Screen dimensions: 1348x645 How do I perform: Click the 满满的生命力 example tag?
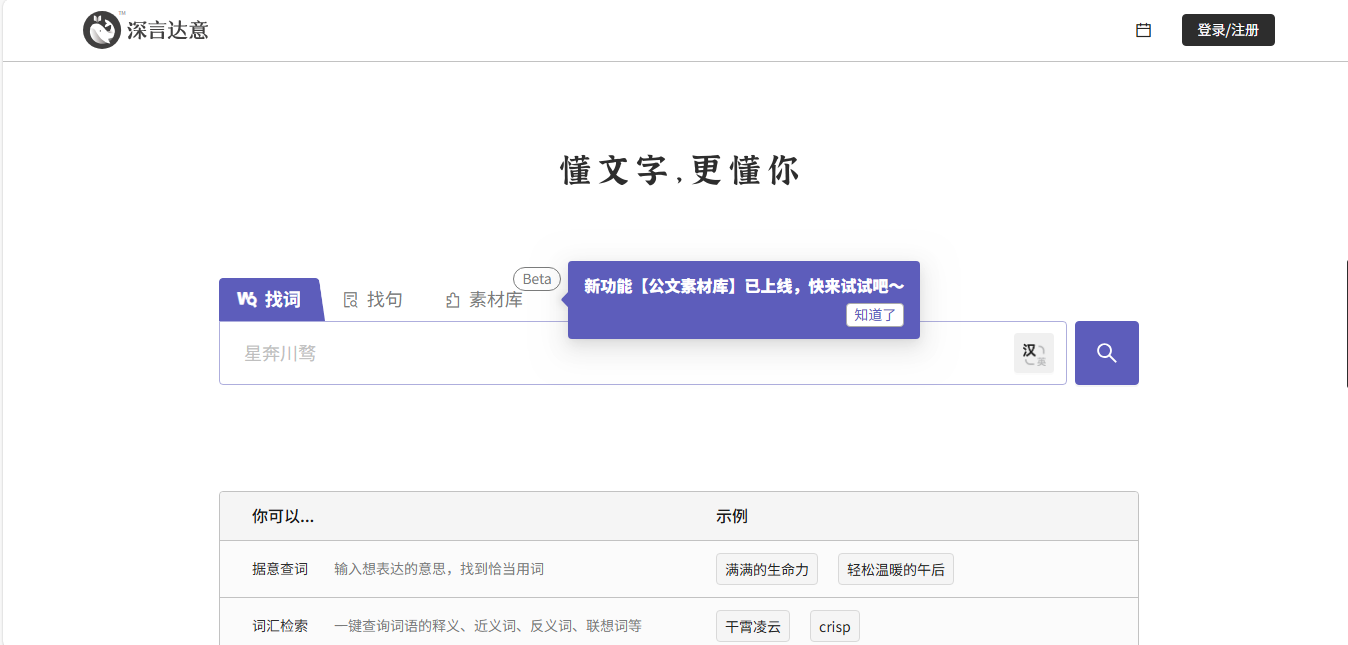767,569
